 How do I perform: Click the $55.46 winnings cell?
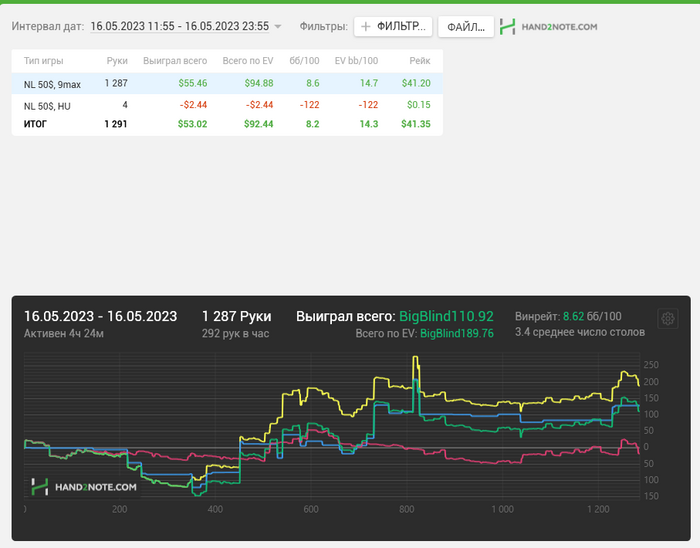coord(193,83)
